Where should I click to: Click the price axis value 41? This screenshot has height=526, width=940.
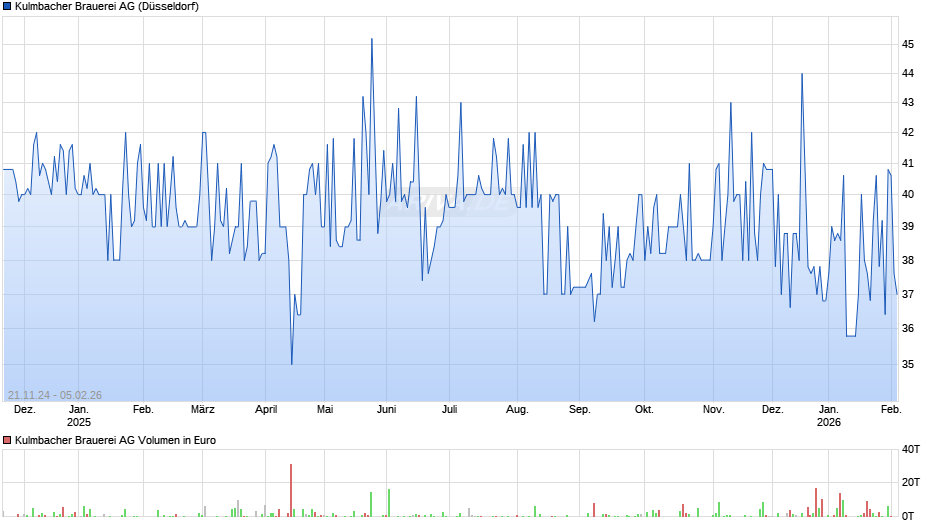(x=908, y=163)
